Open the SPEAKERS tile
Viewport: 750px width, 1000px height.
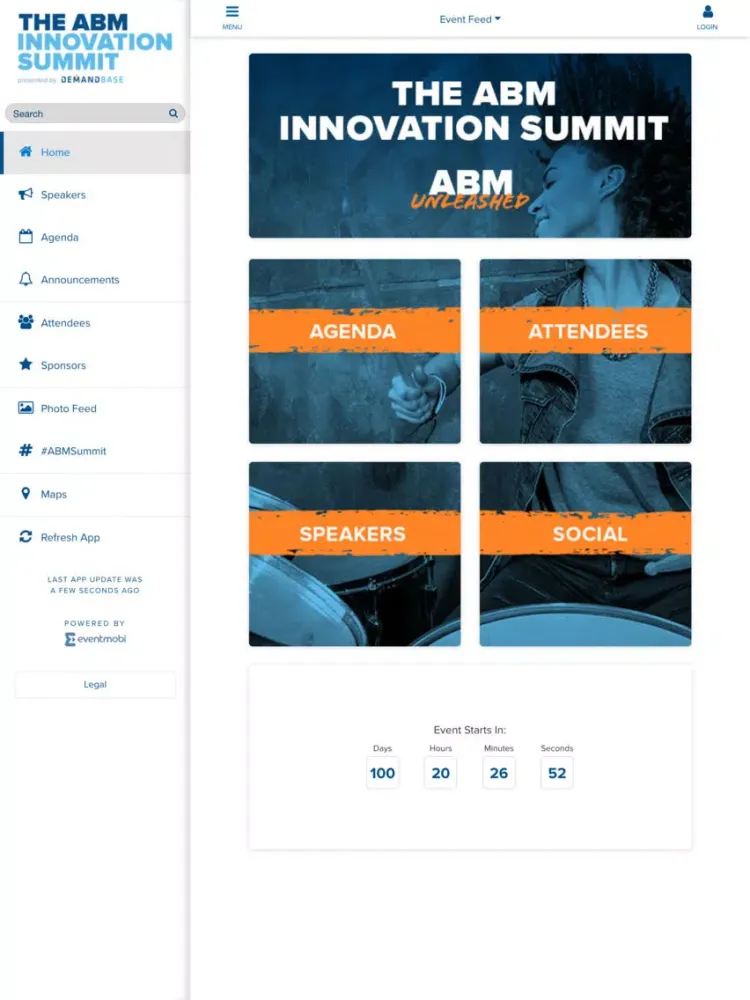pyautogui.click(x=355, y=554)
